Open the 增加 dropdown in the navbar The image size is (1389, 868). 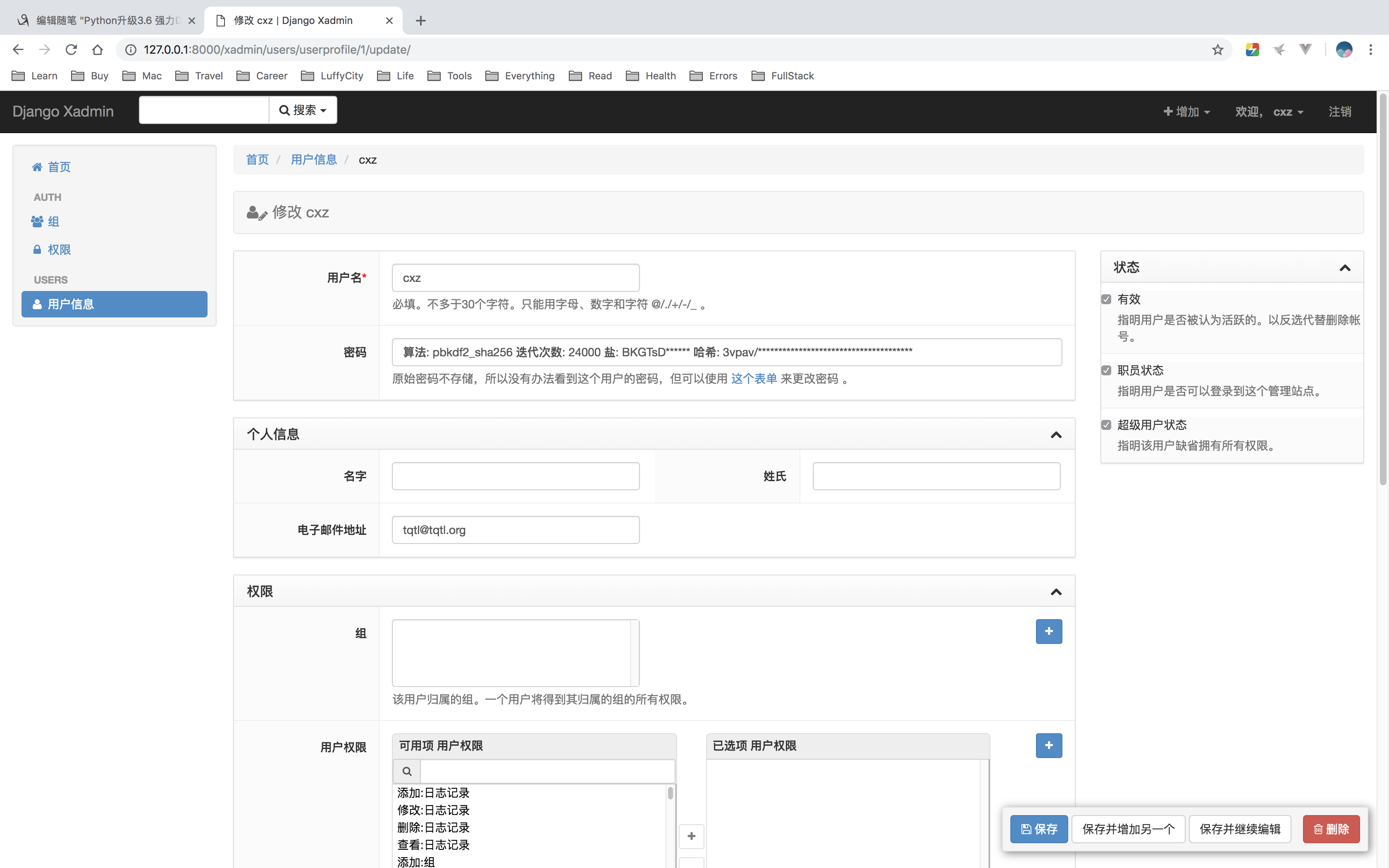[x=1186, y=111]
